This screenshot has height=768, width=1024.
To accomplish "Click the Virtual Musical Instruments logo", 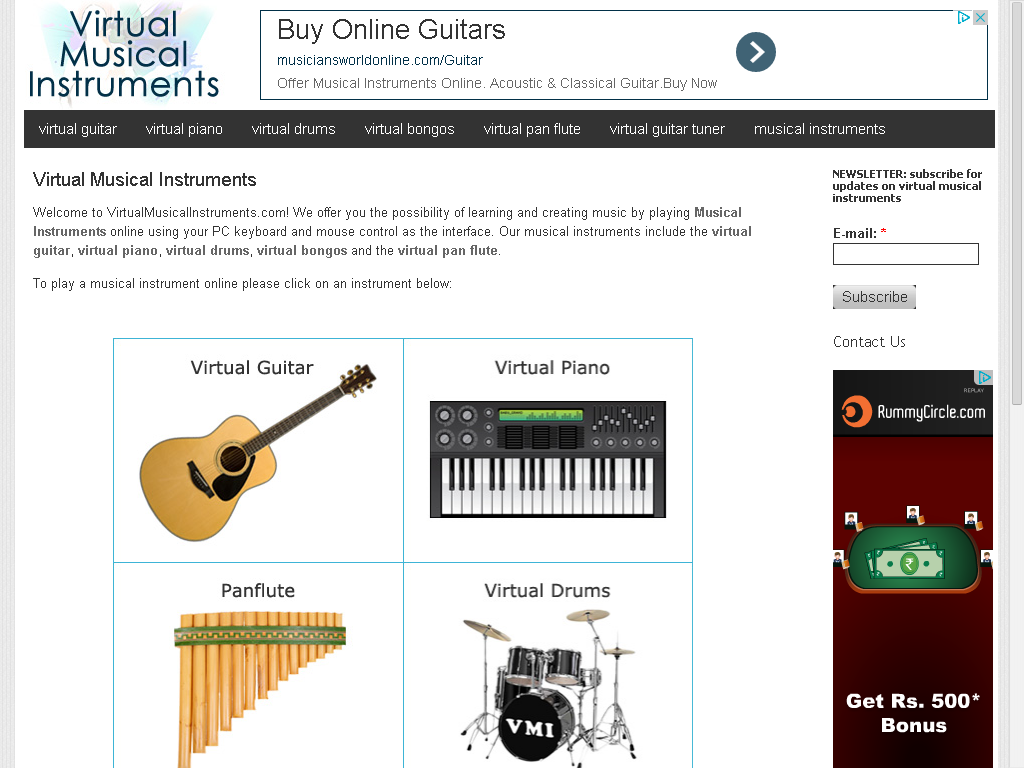I will [123, 54].
